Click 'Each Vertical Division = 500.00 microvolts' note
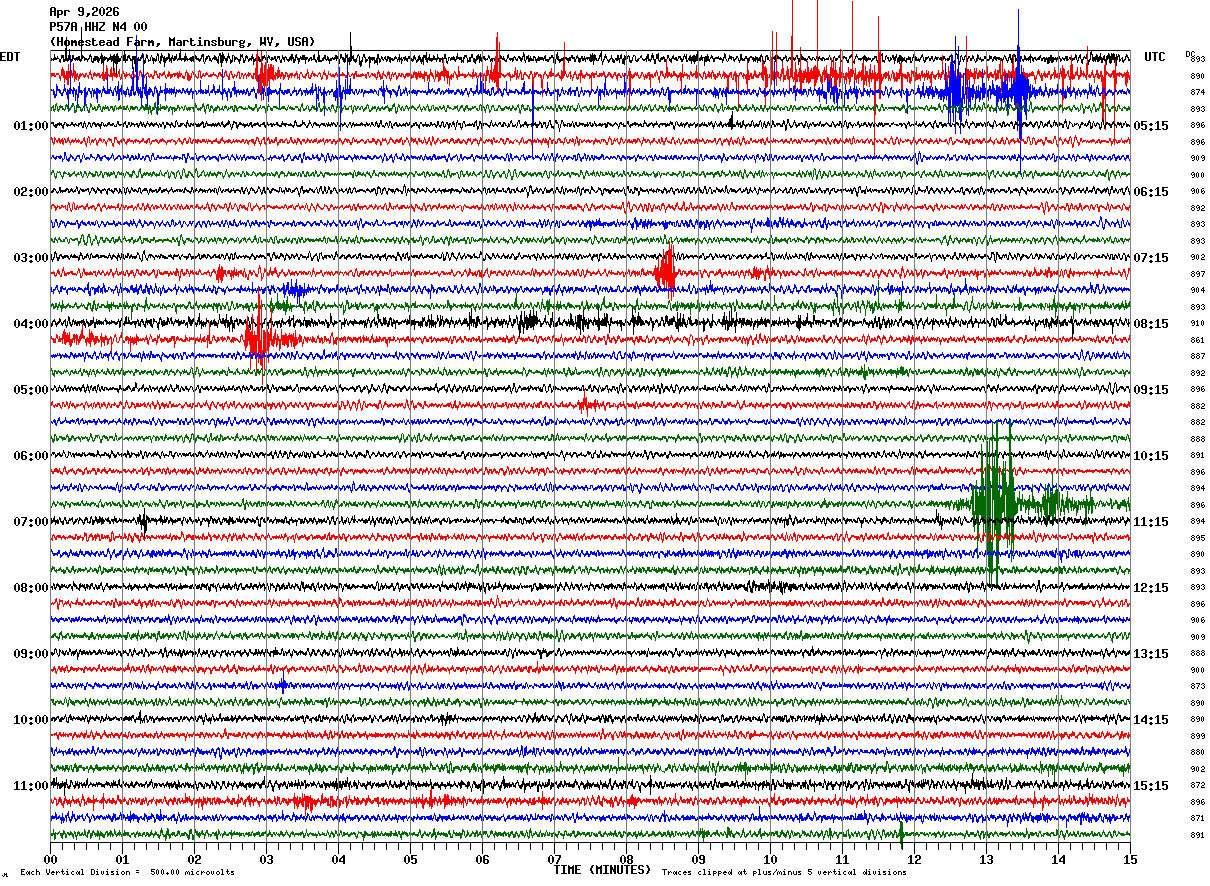 point(127,872)
